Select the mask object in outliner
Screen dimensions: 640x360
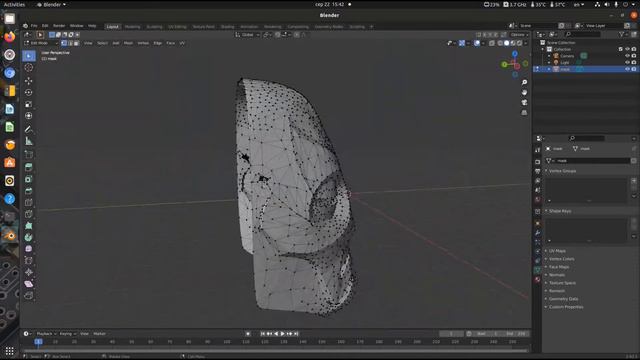click(565, 69)
